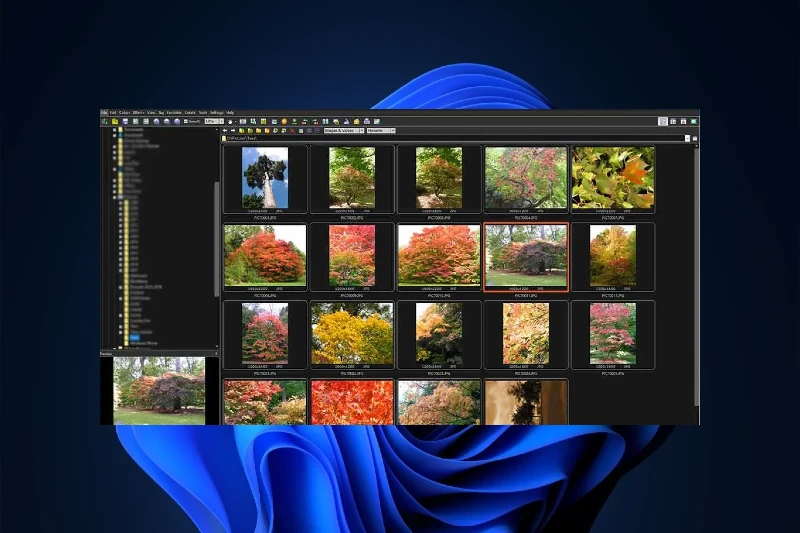800x533 pixels.
Task: Select the tall tree against blue sky thumbnail
Action: 265,178
